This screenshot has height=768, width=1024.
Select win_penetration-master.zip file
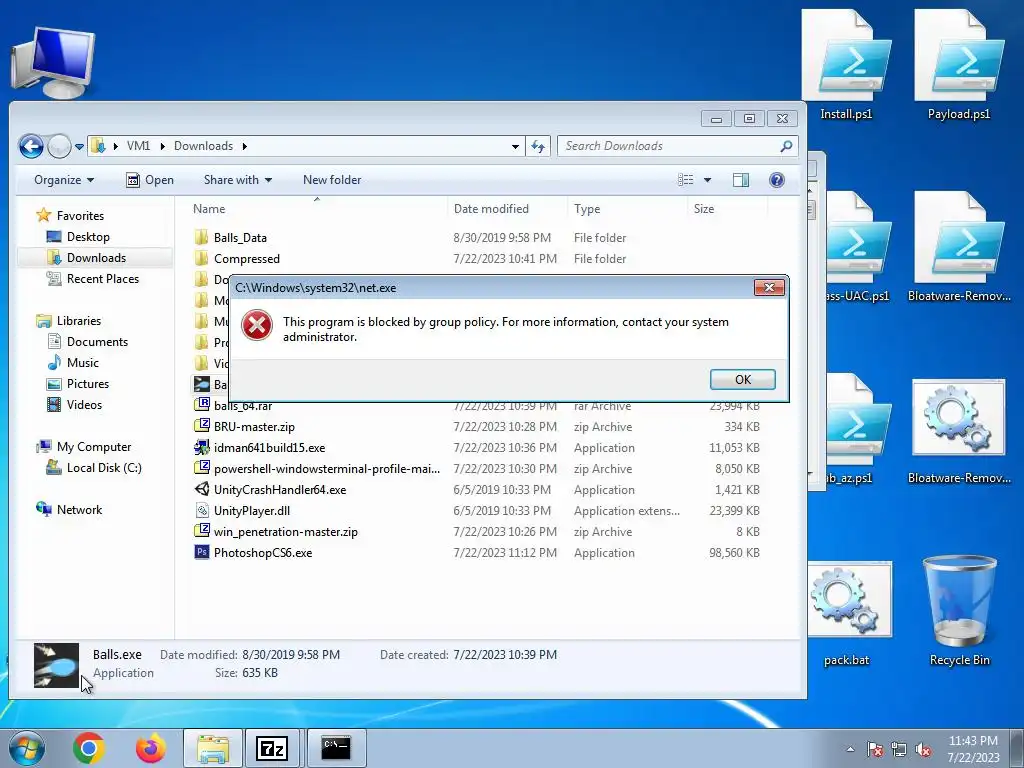click(285, 532)
